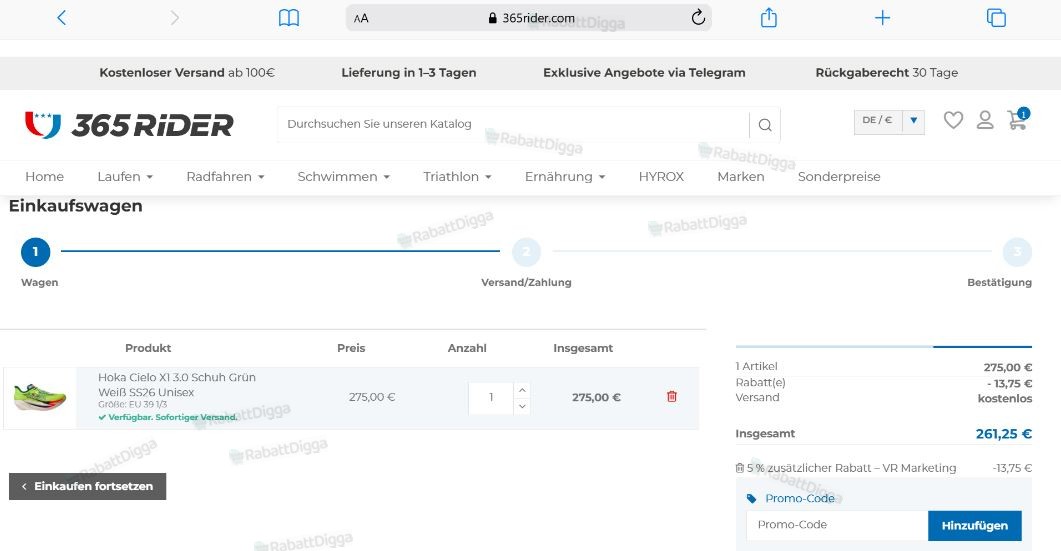The width and height of the screenshot is (1061, 551).
Task: Click the Rabatt(e) - 13,75 € value
Action: pos(1009,383)
